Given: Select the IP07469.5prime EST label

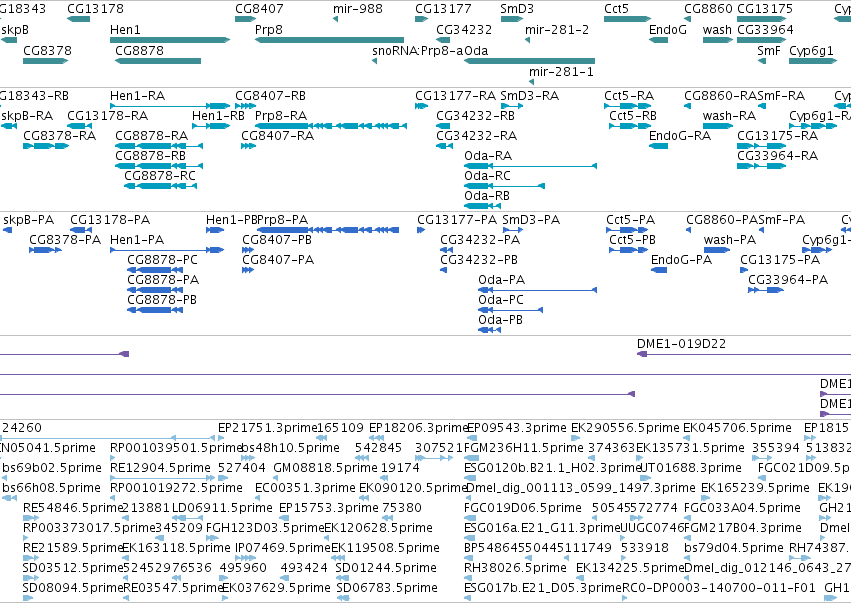Looking at the screenshot, I should click(283, 548).
